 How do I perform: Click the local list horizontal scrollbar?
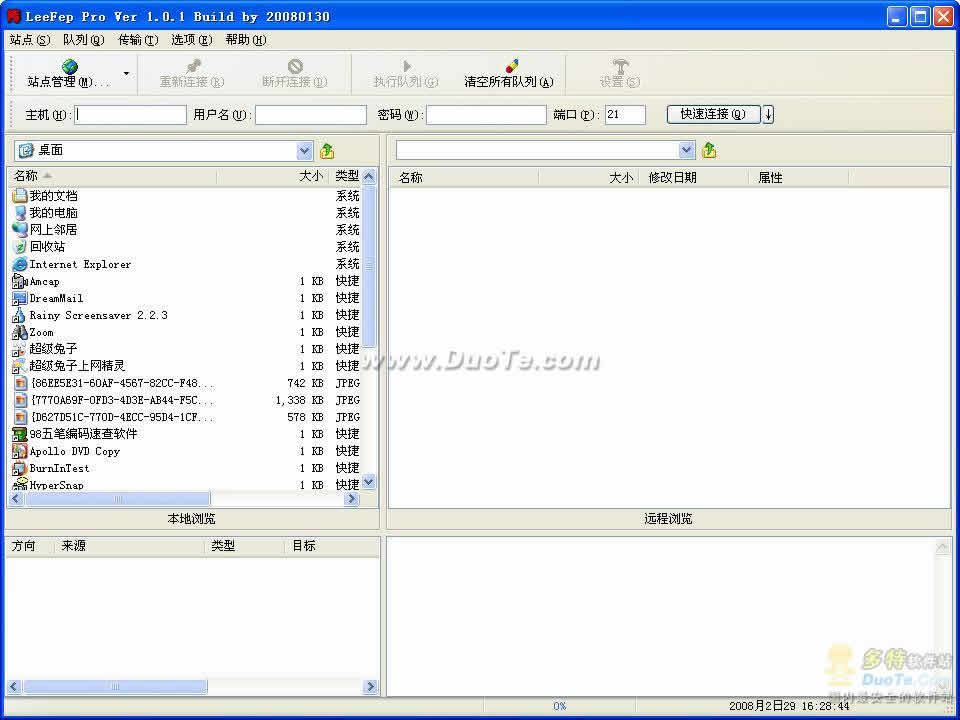tap(184, 499)
